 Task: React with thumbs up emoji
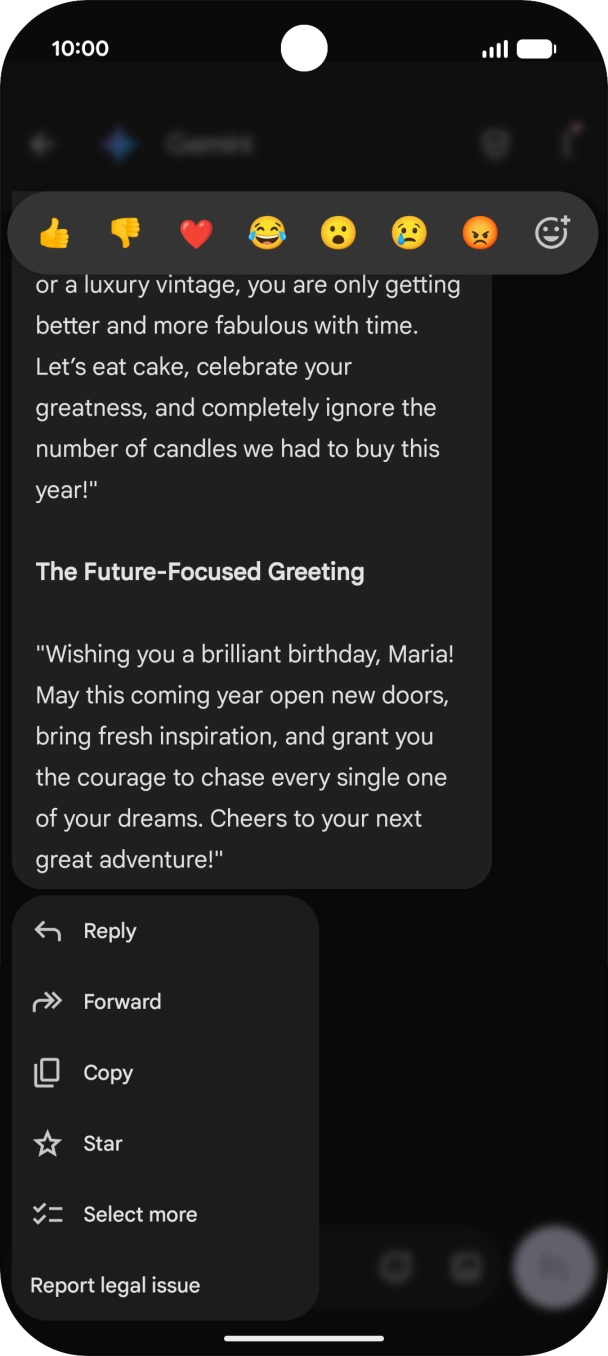click(54, 234)
